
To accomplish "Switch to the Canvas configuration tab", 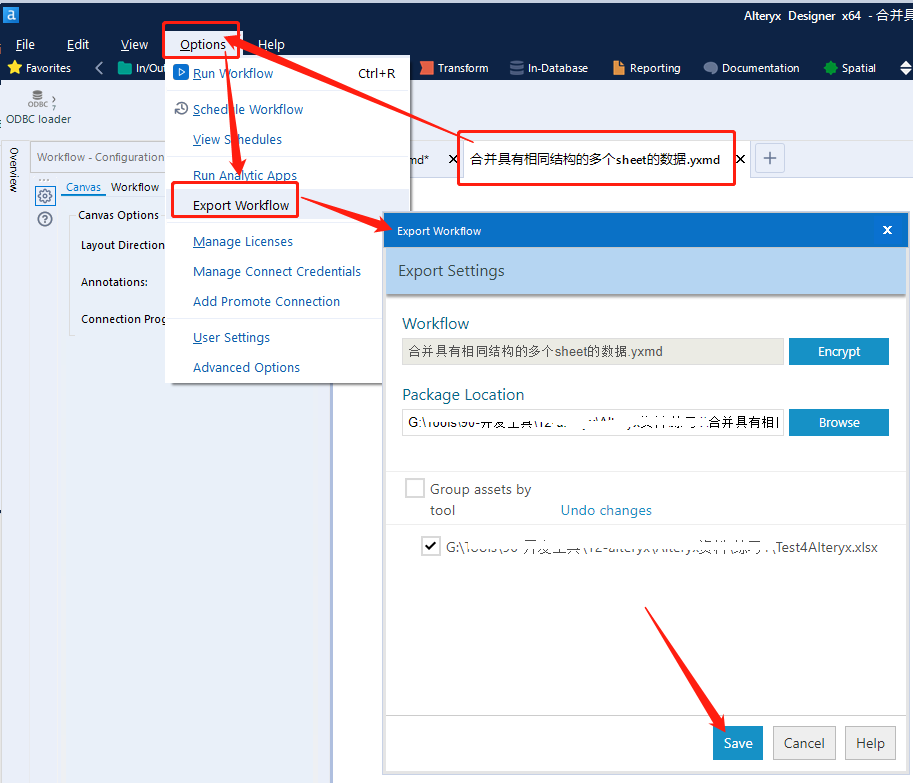I will coord(83,187).
